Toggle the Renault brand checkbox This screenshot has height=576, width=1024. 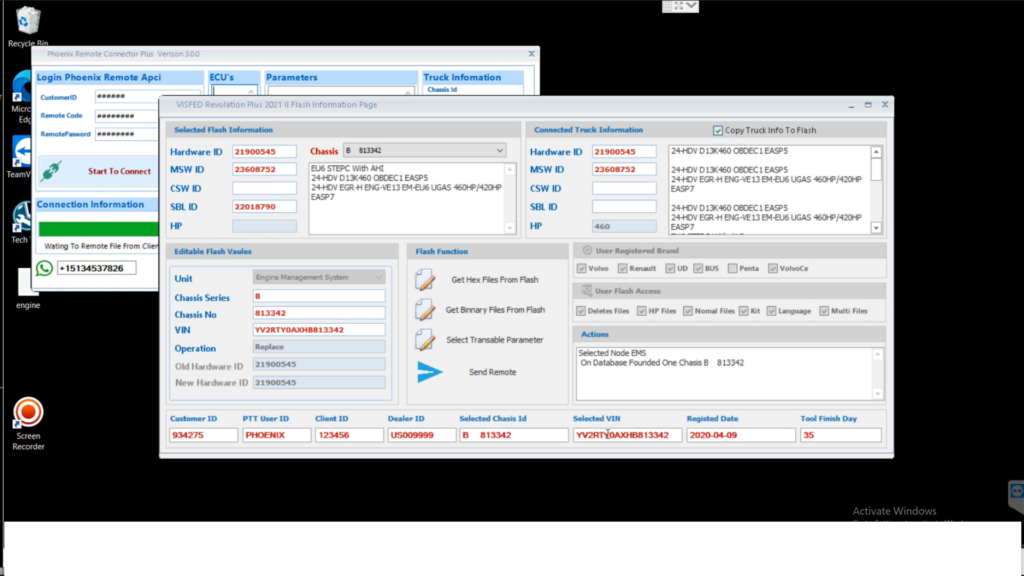[x=622, y=268]
